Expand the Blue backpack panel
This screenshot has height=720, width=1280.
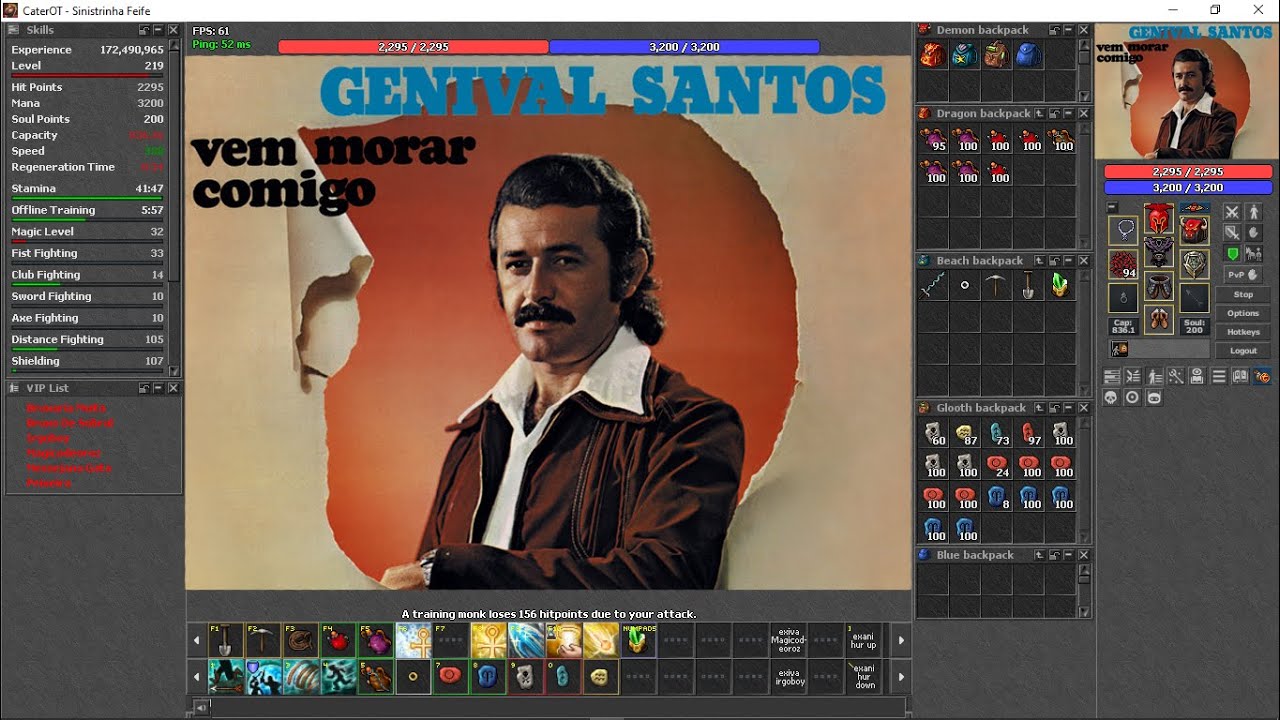click(x=1068, y=555)
